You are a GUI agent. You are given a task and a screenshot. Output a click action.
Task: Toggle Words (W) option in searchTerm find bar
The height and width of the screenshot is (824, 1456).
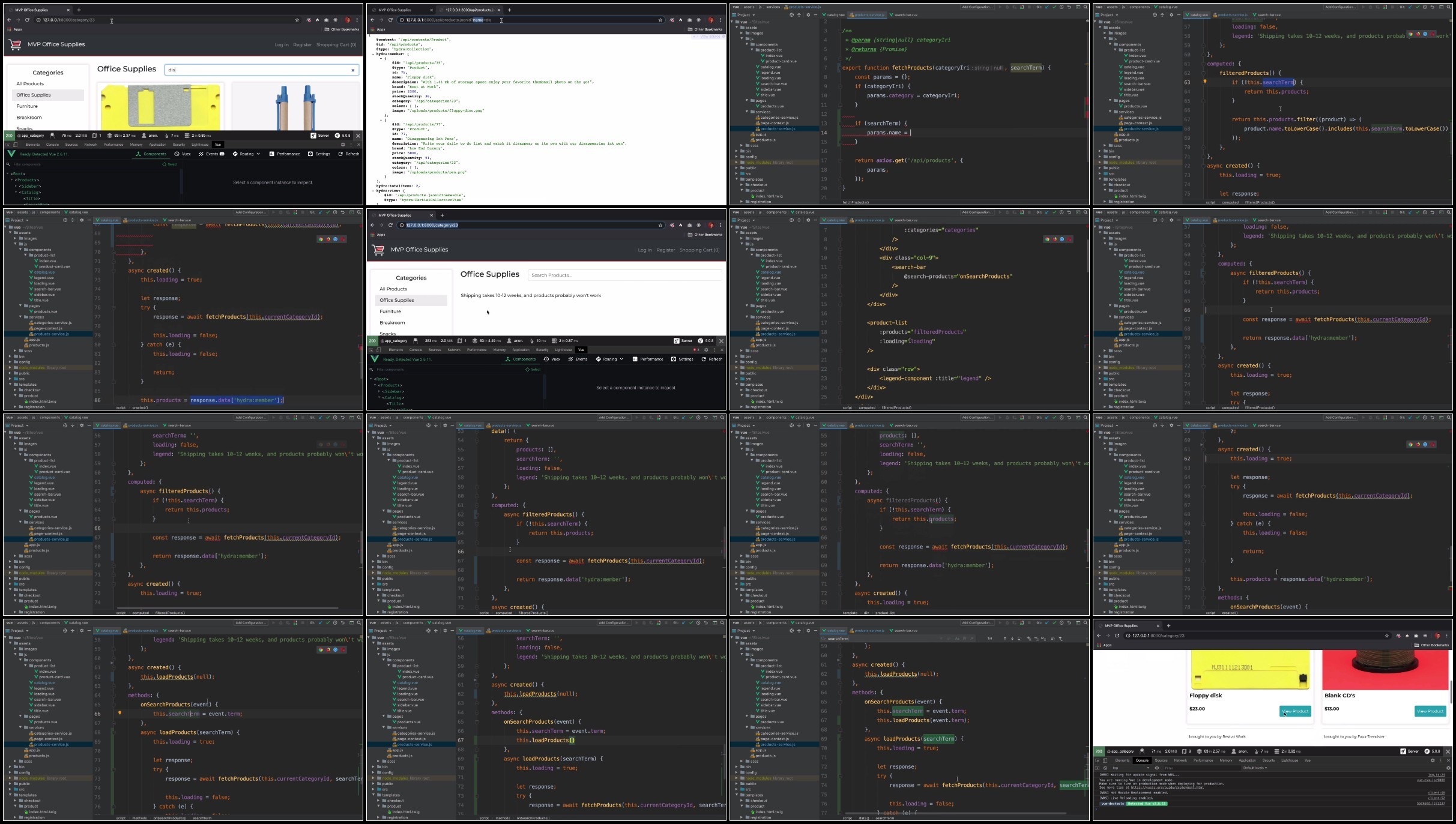(964, 639)
